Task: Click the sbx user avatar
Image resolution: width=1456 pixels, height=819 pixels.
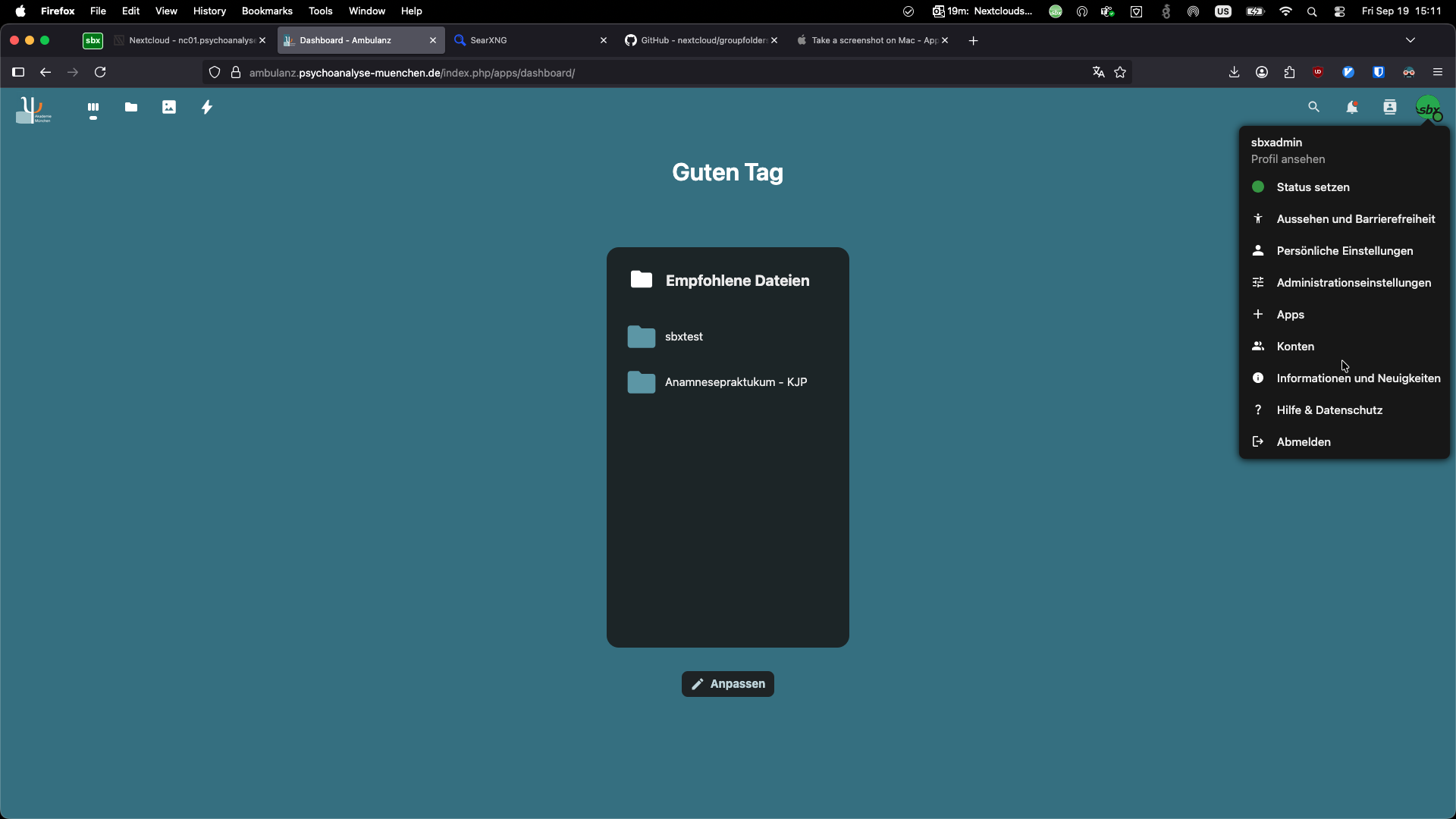Action: 1428,108
